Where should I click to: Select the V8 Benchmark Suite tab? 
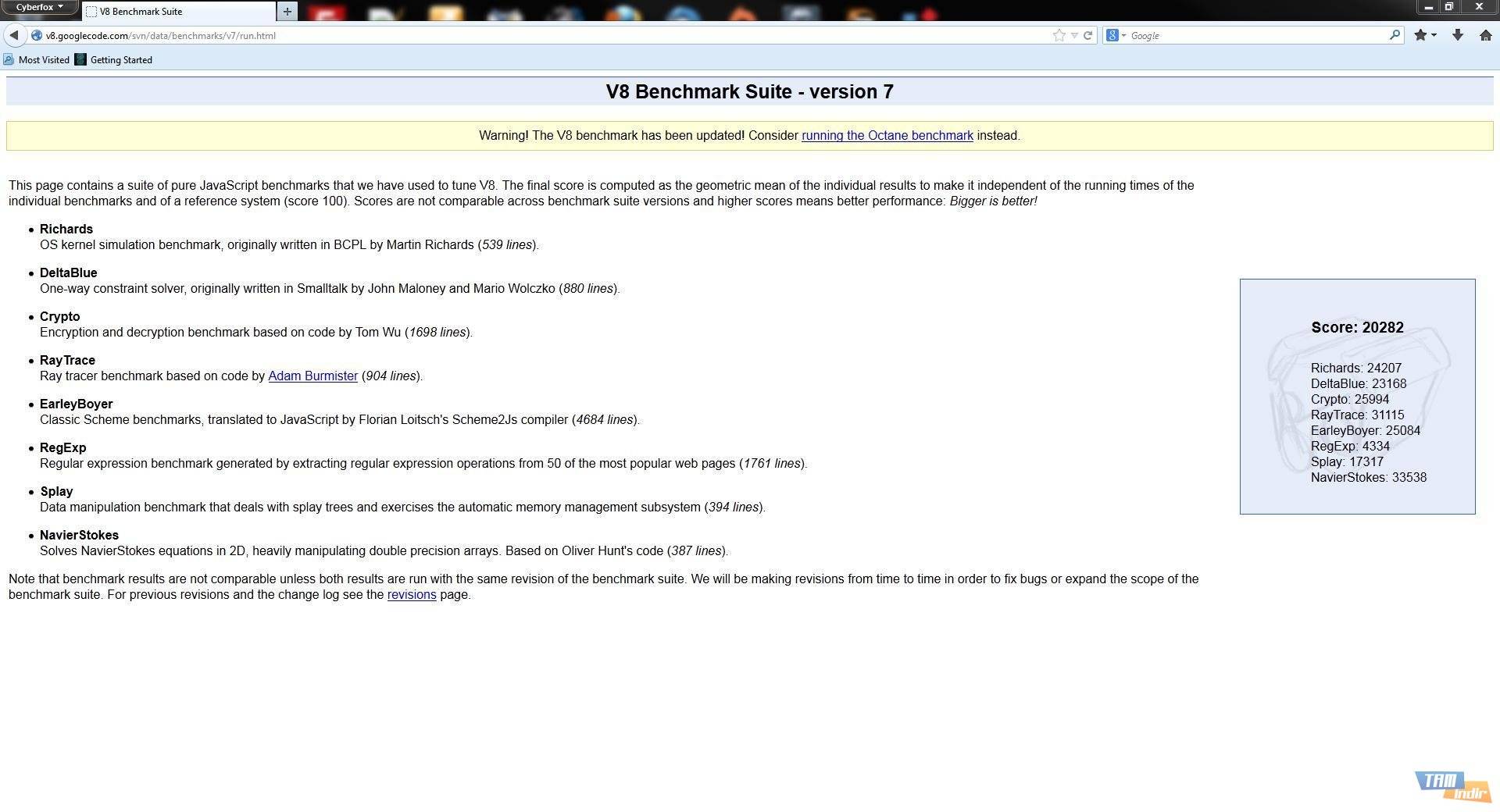point(180,12)
